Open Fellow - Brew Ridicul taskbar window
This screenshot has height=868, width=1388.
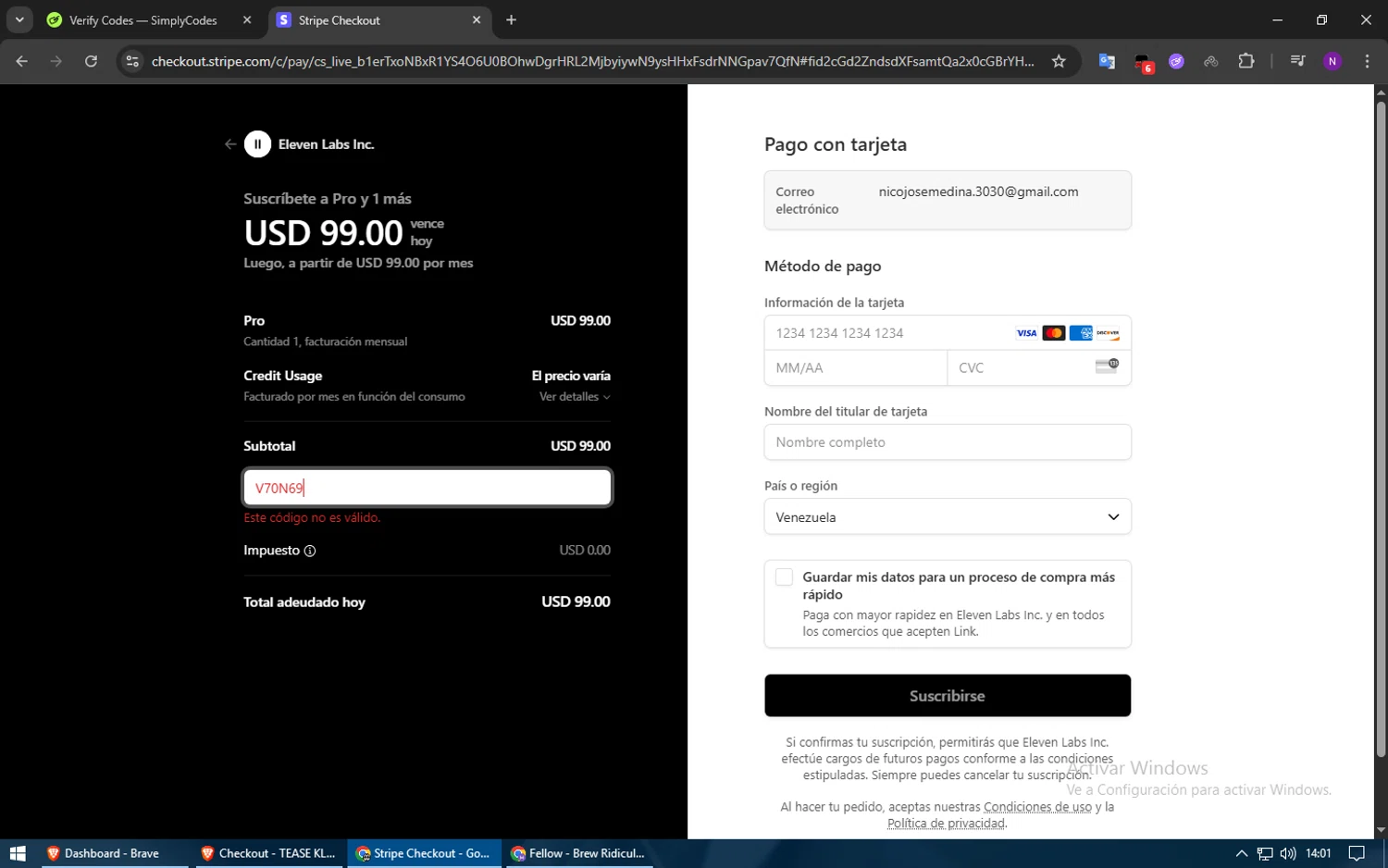point(578,853)
